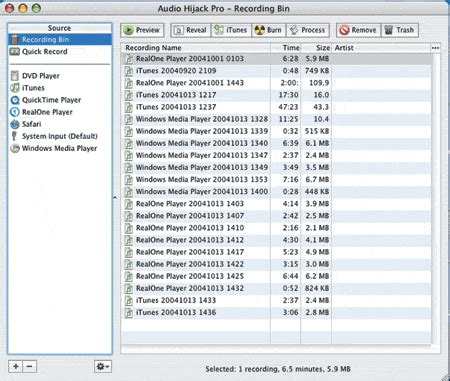
Task: Click the selection status text at bottom
Action: (x=278, y=369)
